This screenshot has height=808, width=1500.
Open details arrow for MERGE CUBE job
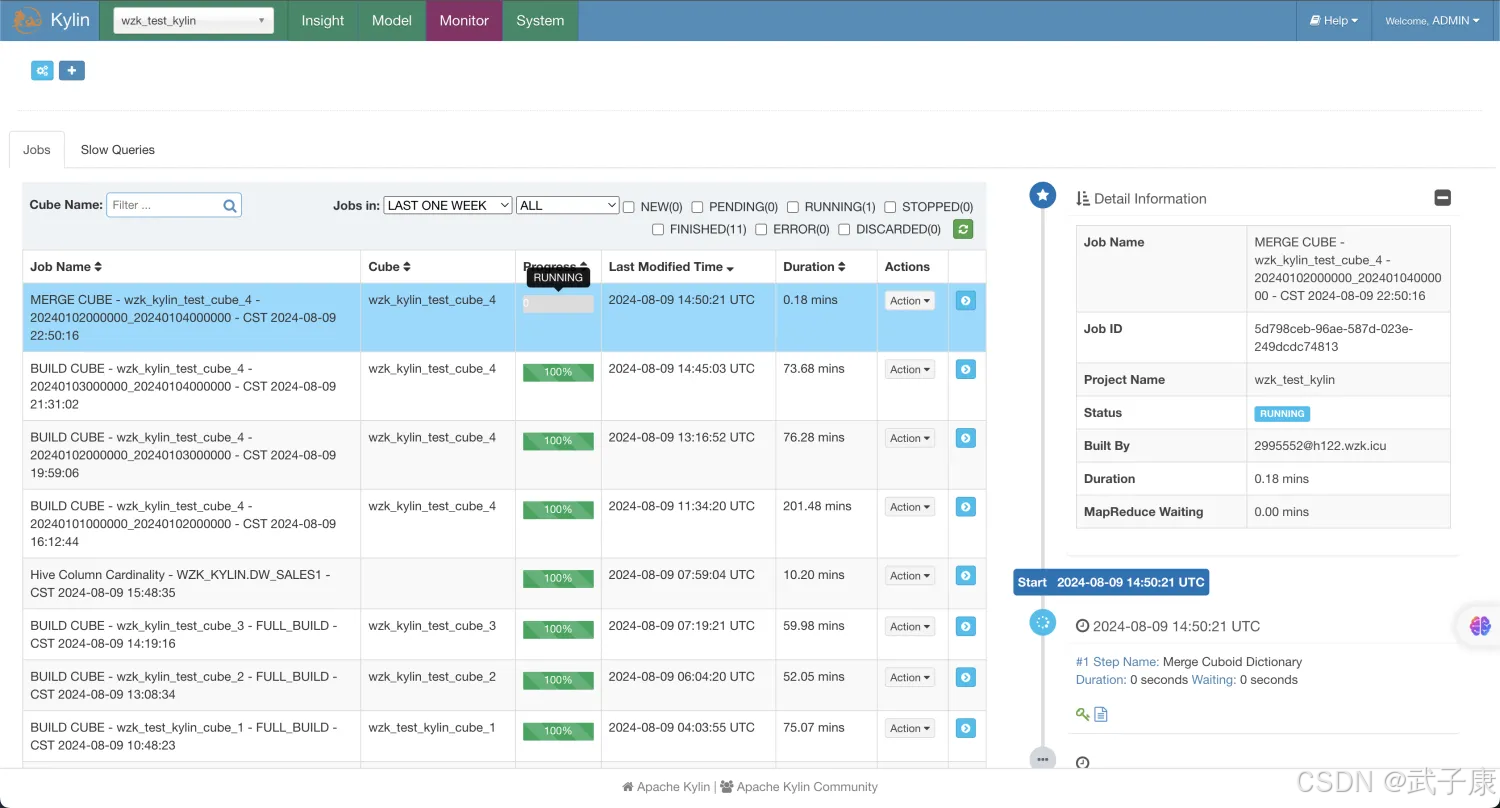coord(965,300)
